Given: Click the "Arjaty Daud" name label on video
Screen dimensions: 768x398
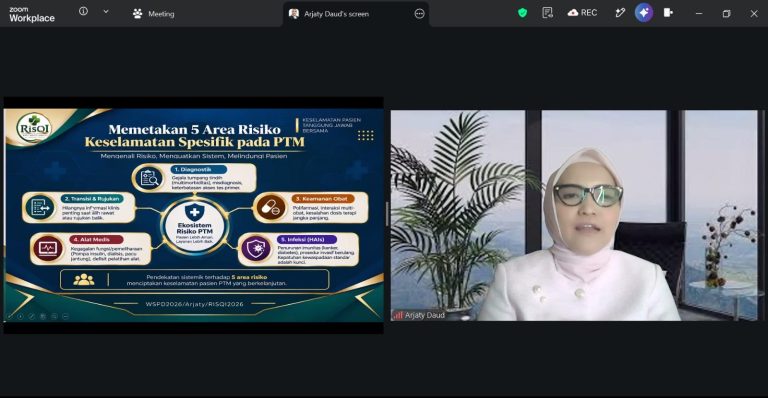Looking at the screenshot, I should coord(425,315).
